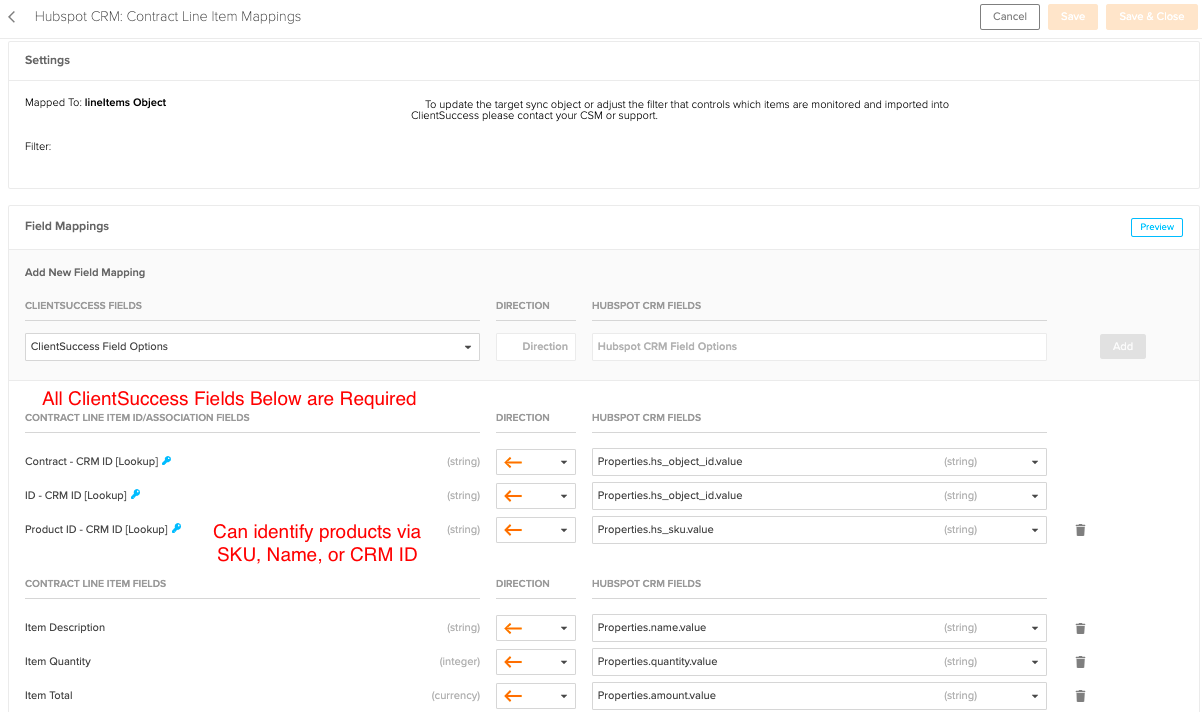Click the CONTRACT LINE ITEM FIELDS header
The width and height of the screenshot is (1202, 712).
96,584
